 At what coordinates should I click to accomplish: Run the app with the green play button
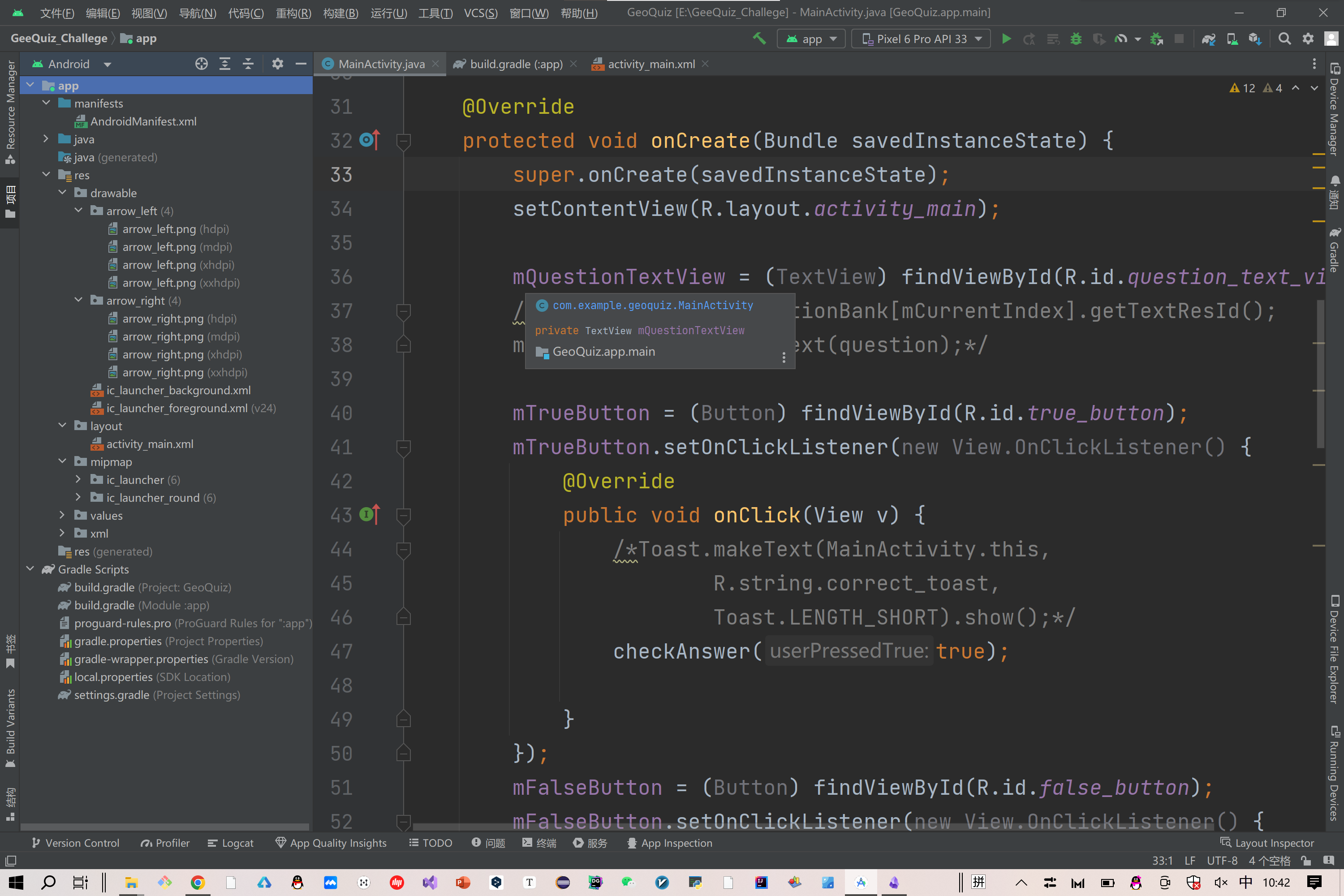1006,39
